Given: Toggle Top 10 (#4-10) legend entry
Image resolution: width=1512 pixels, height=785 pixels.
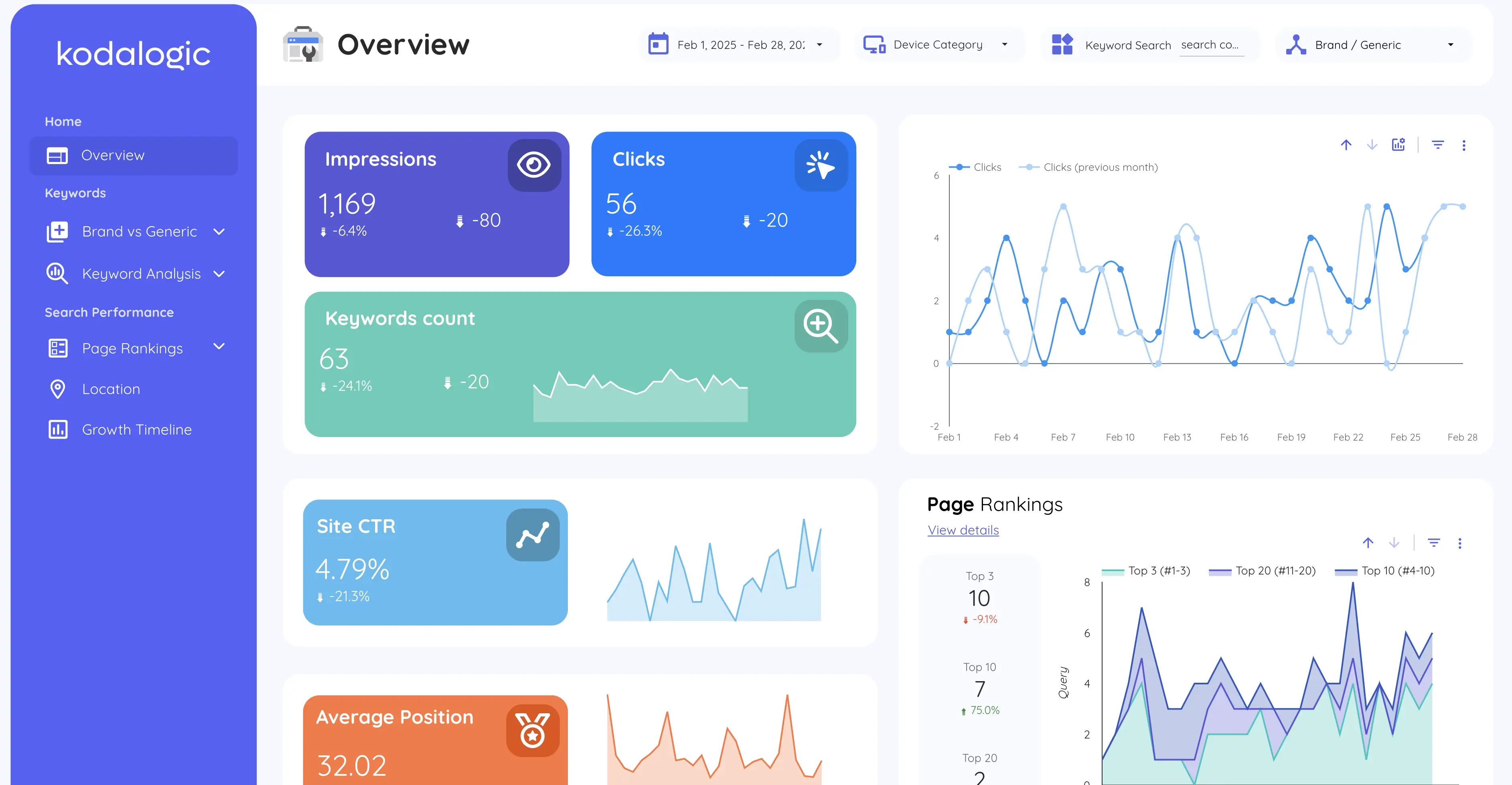Looking at the screenshot, I should click(1385, 571).
